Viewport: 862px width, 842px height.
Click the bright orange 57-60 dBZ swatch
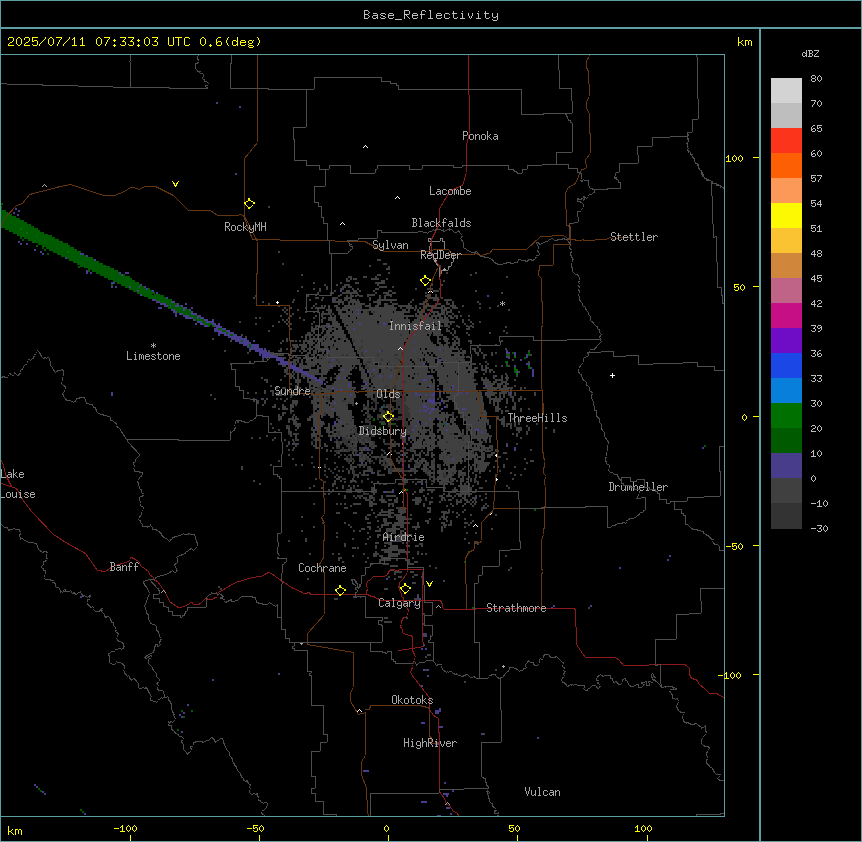(x=786, y=165)
